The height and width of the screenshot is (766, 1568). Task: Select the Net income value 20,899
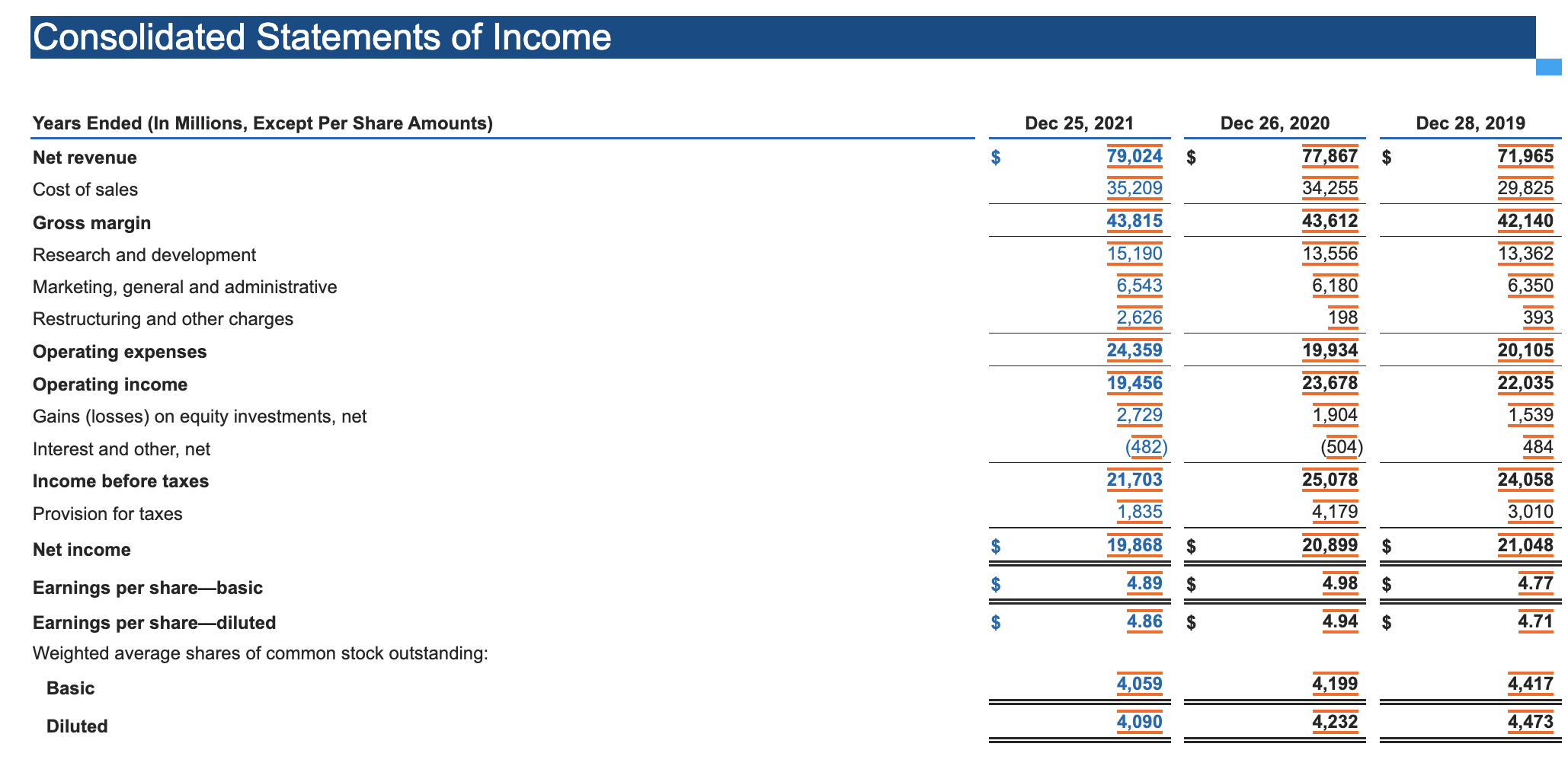[1333, 545]
